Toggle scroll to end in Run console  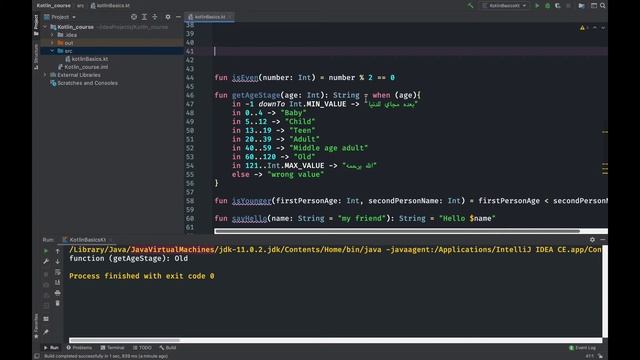(x=58, y=282)
